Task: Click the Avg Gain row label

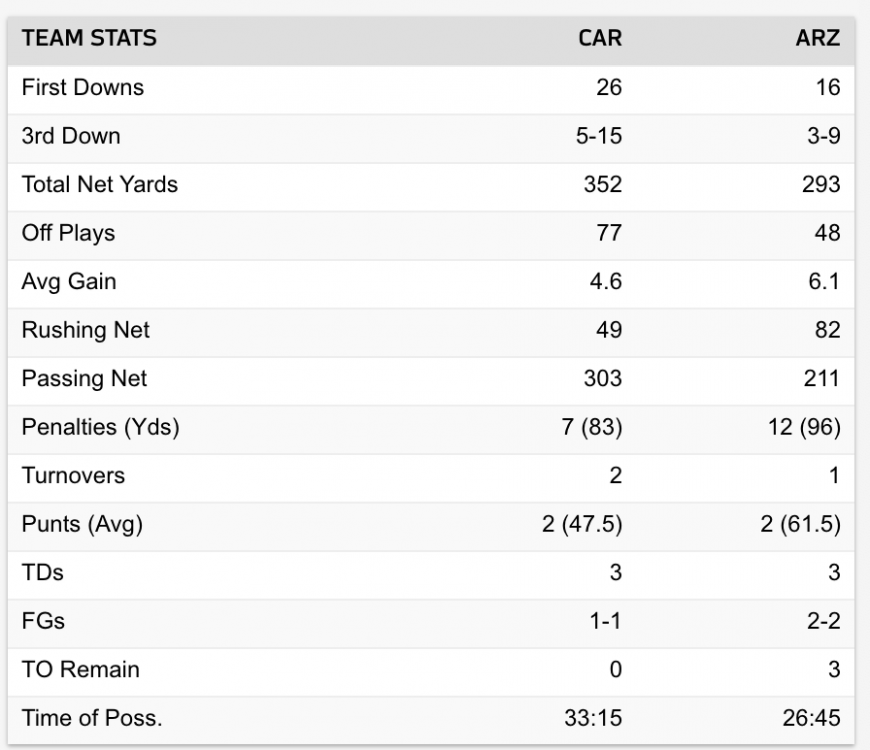Action: [x=68, y=281]
